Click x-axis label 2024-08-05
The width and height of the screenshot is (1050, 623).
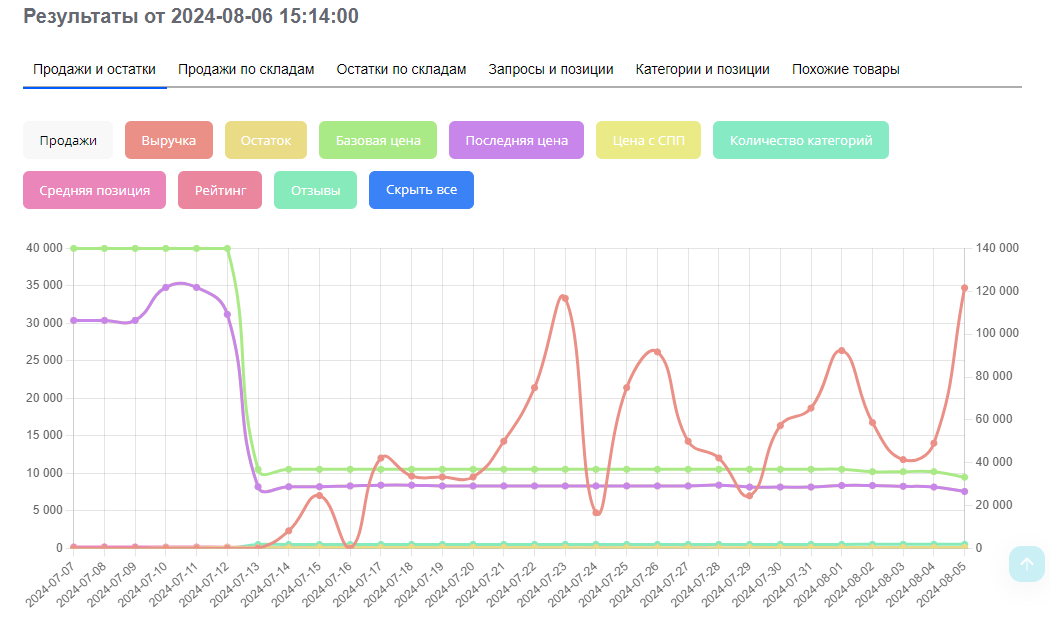click(x=941, y=585)
